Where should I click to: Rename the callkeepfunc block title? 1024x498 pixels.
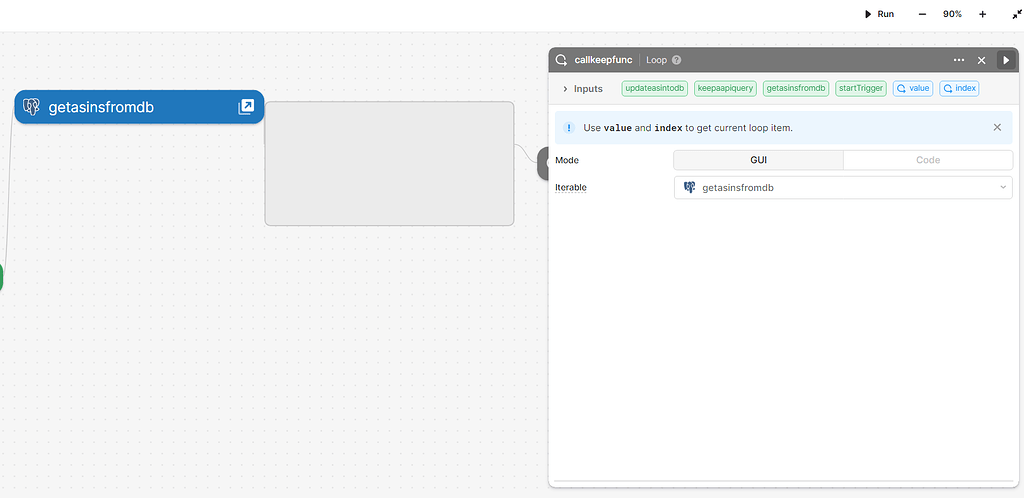point(603,60)
